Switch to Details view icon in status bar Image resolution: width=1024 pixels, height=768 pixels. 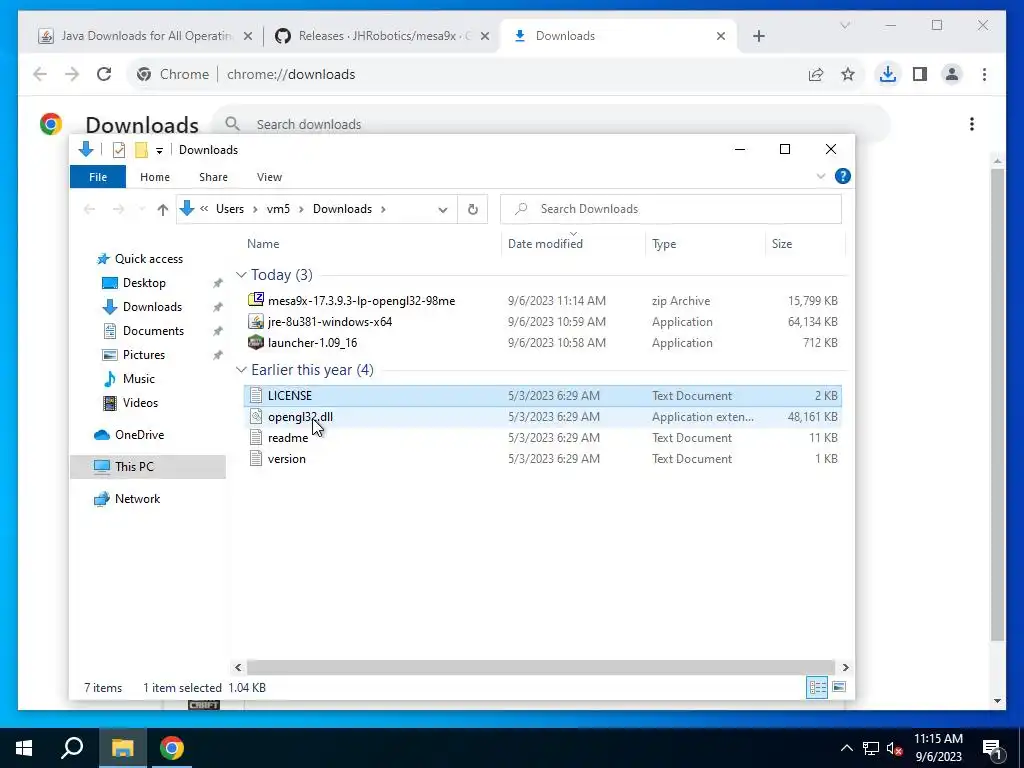(817, 687)
